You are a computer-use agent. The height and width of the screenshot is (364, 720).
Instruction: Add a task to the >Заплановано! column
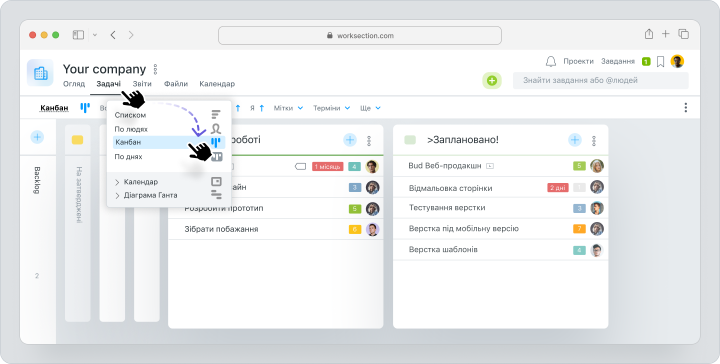tap(575, 140)
